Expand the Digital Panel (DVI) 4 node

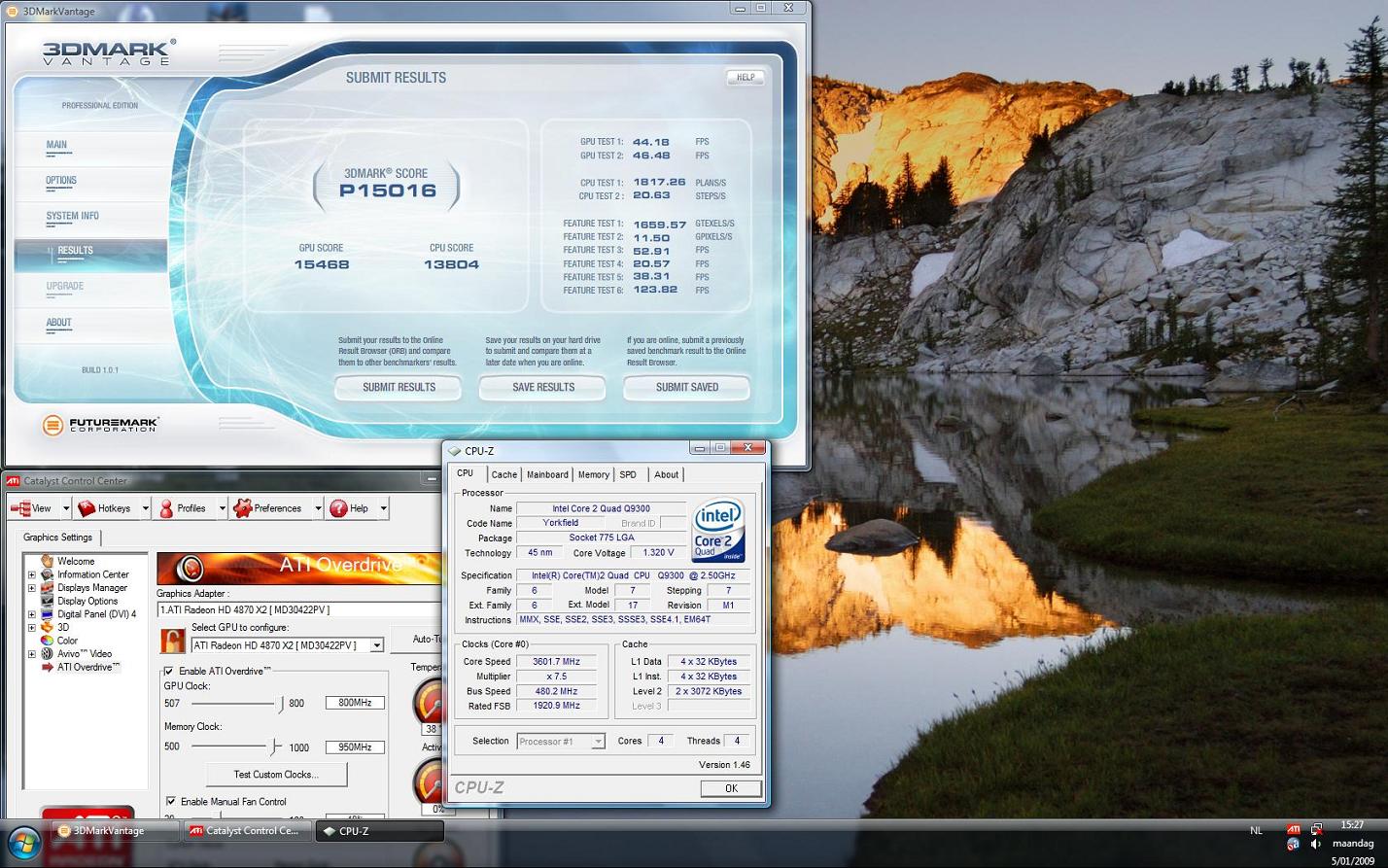click(x=31, y=614)
